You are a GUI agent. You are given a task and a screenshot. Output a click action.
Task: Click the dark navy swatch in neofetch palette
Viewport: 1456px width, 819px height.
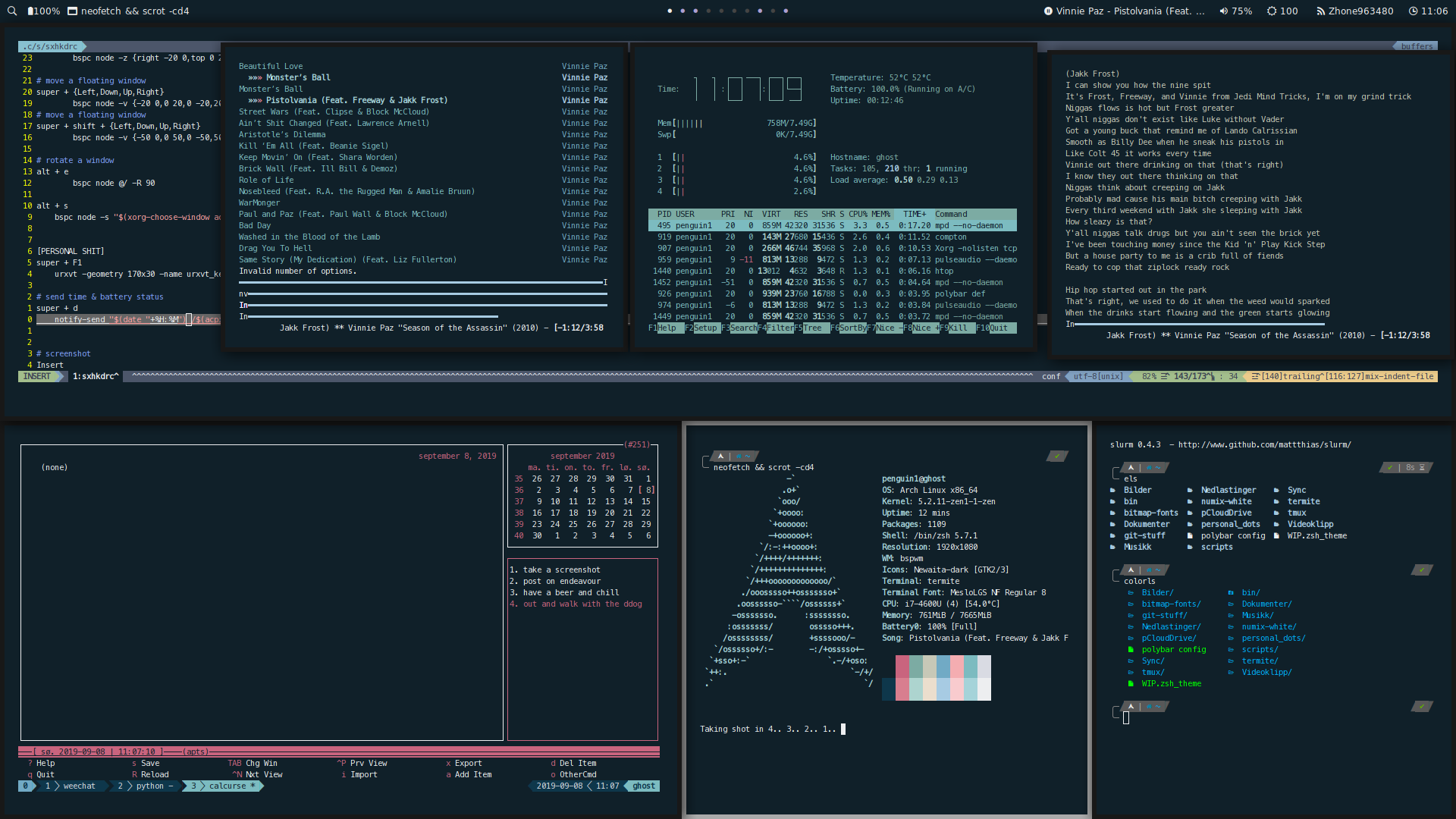[889, 689]
